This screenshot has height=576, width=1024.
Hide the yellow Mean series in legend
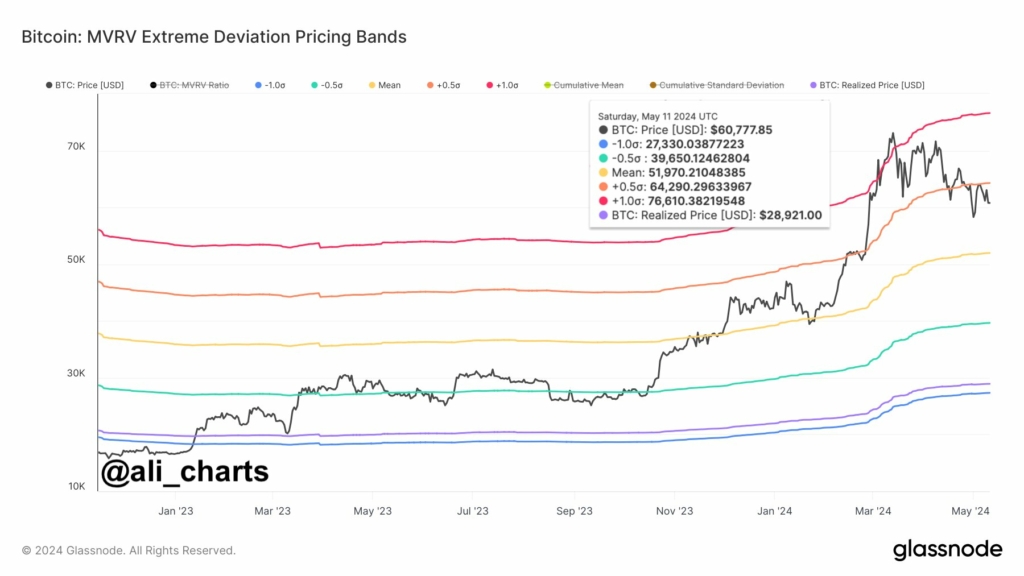[x=385, y=85]
